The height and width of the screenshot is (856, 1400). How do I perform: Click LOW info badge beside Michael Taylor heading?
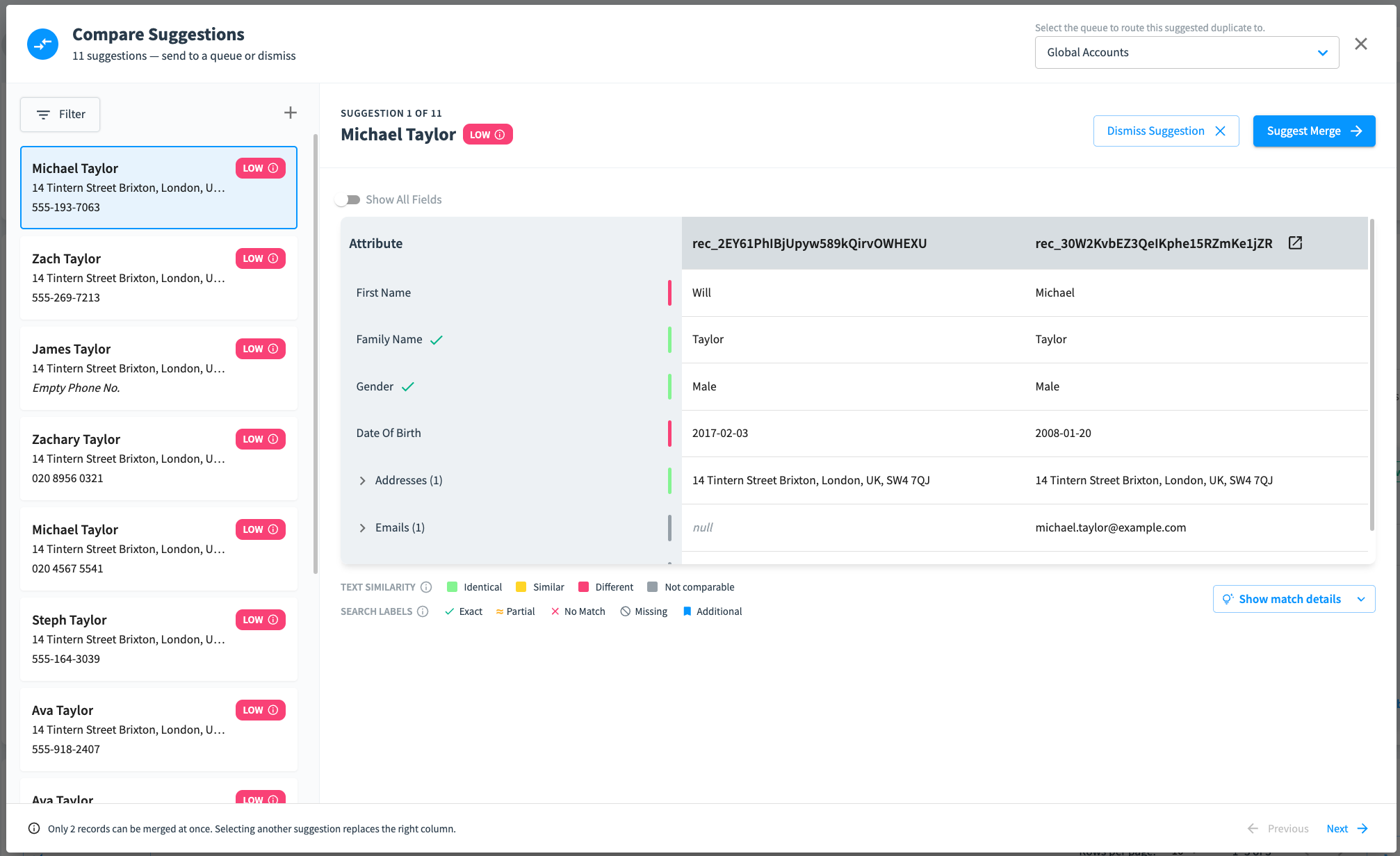pyautogui.click(x=487, y=134)
